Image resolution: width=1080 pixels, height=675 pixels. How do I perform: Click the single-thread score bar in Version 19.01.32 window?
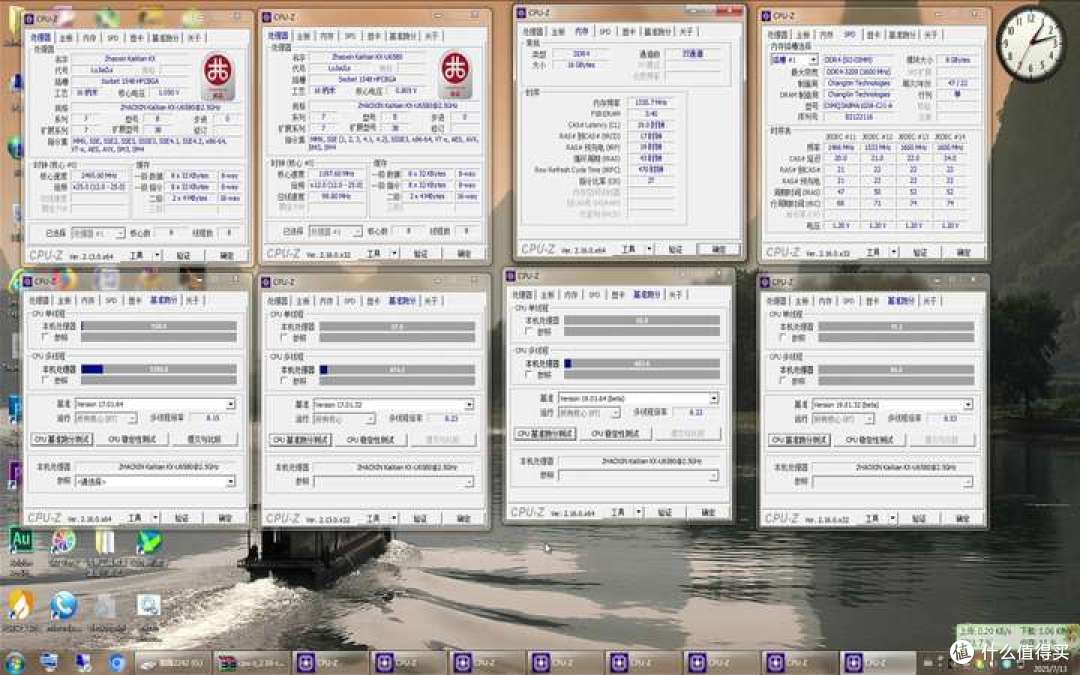point(896,326)
